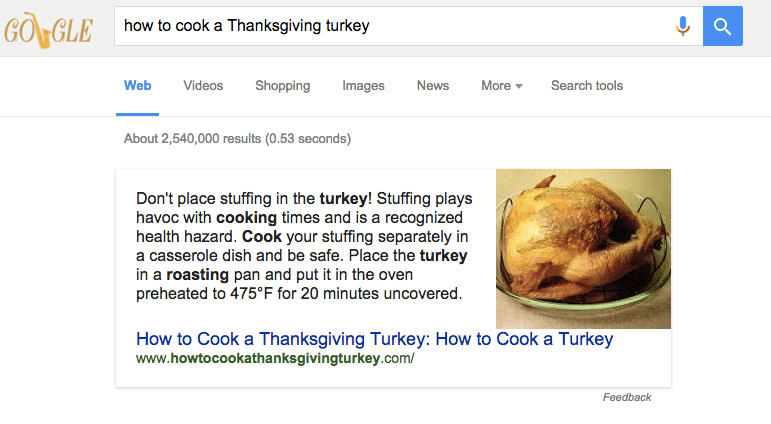The image size is (771, 424).
Task: Click the 'About 2,540,000 results' text
Action: click(237, 139)
